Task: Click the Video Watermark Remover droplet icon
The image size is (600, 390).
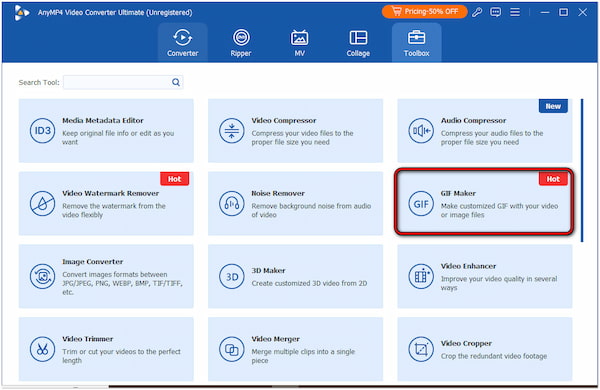Action: pyautogui.click(x=42, y=203)
